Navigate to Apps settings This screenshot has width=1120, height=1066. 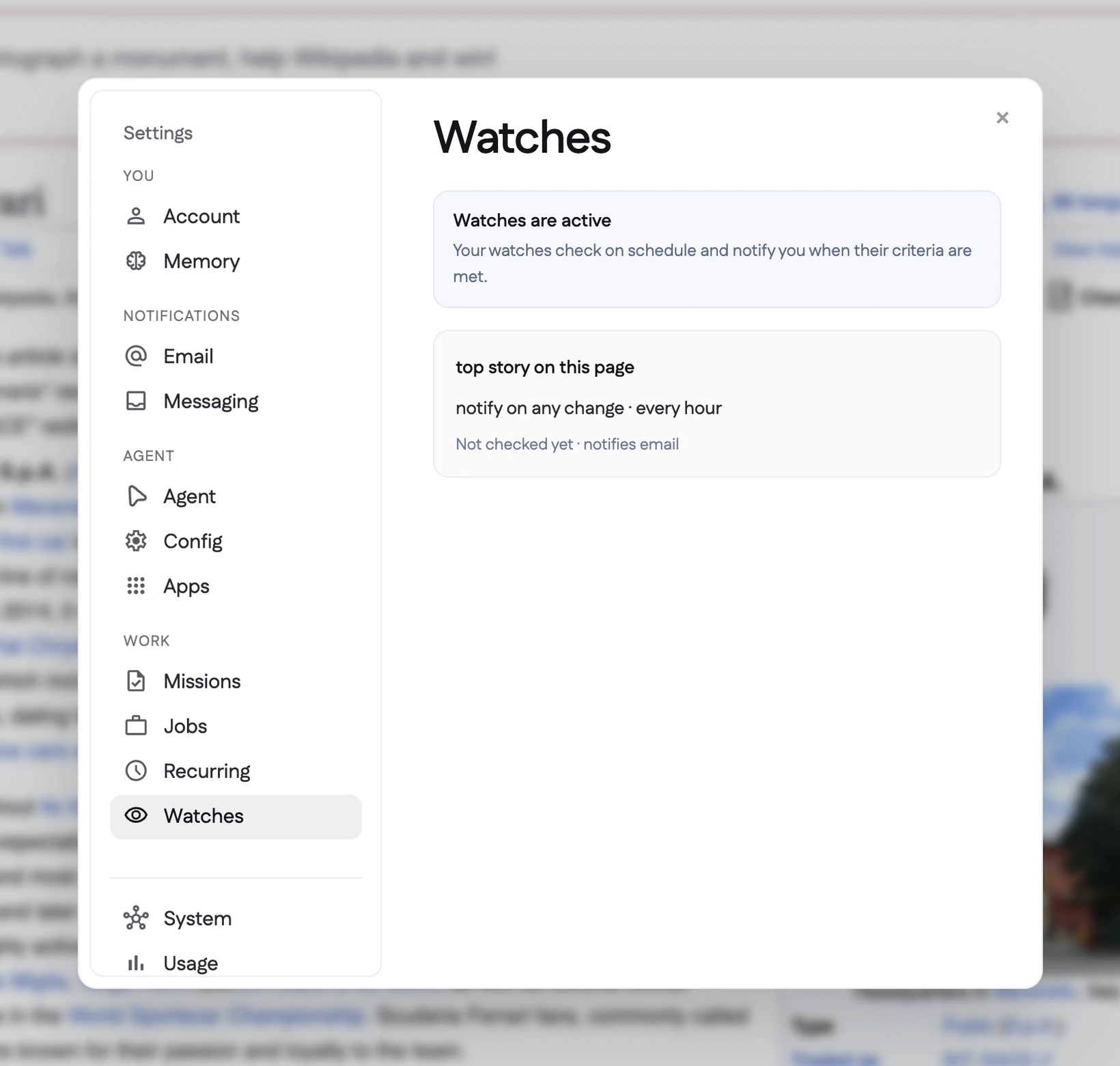tap(236, 587)
